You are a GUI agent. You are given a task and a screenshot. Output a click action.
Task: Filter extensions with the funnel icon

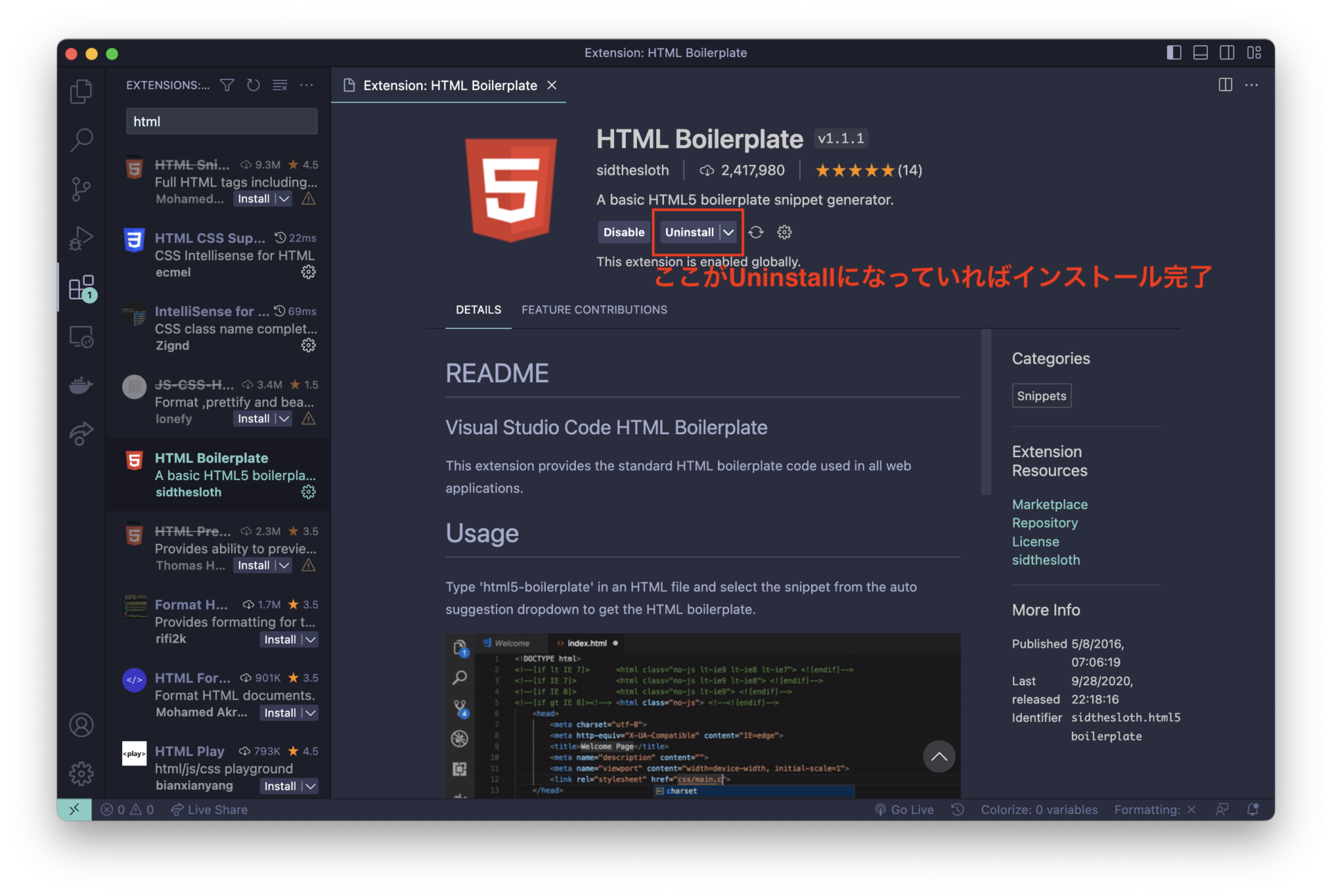(x=227, y=85)
